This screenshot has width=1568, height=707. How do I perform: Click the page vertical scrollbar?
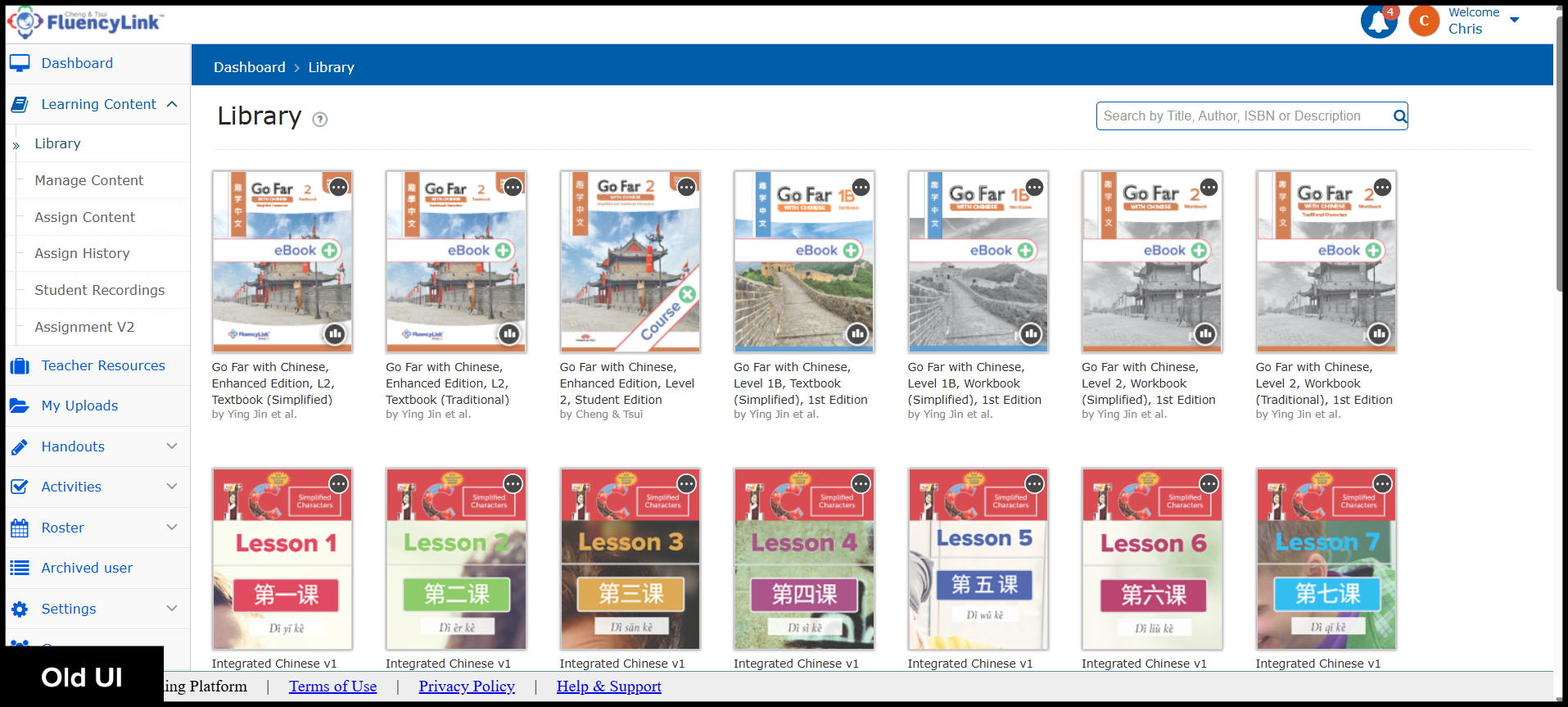coord(1560,155)
